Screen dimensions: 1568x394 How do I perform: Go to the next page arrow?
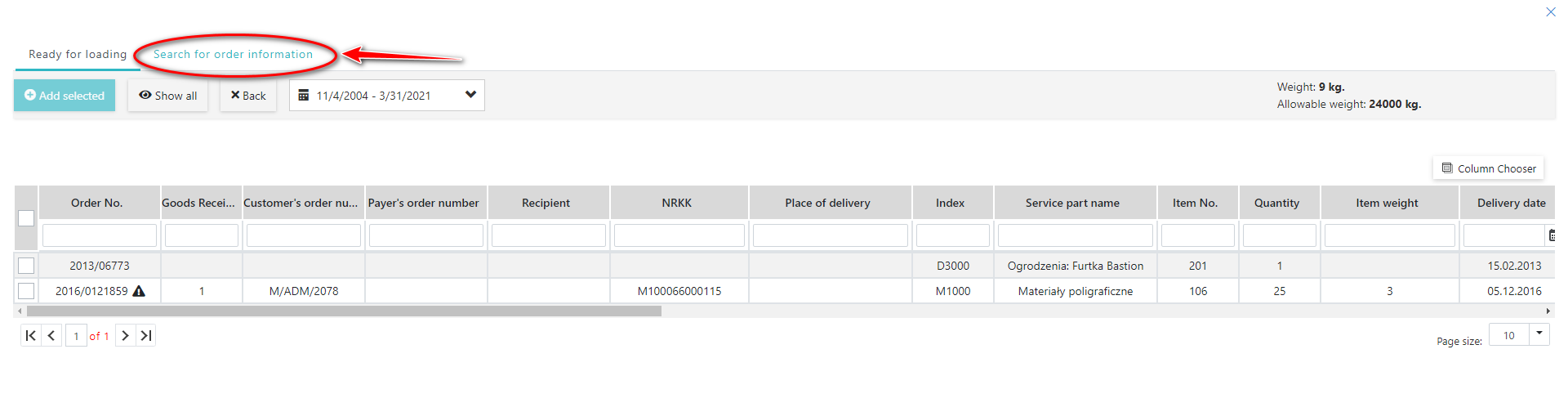[125, 336]
